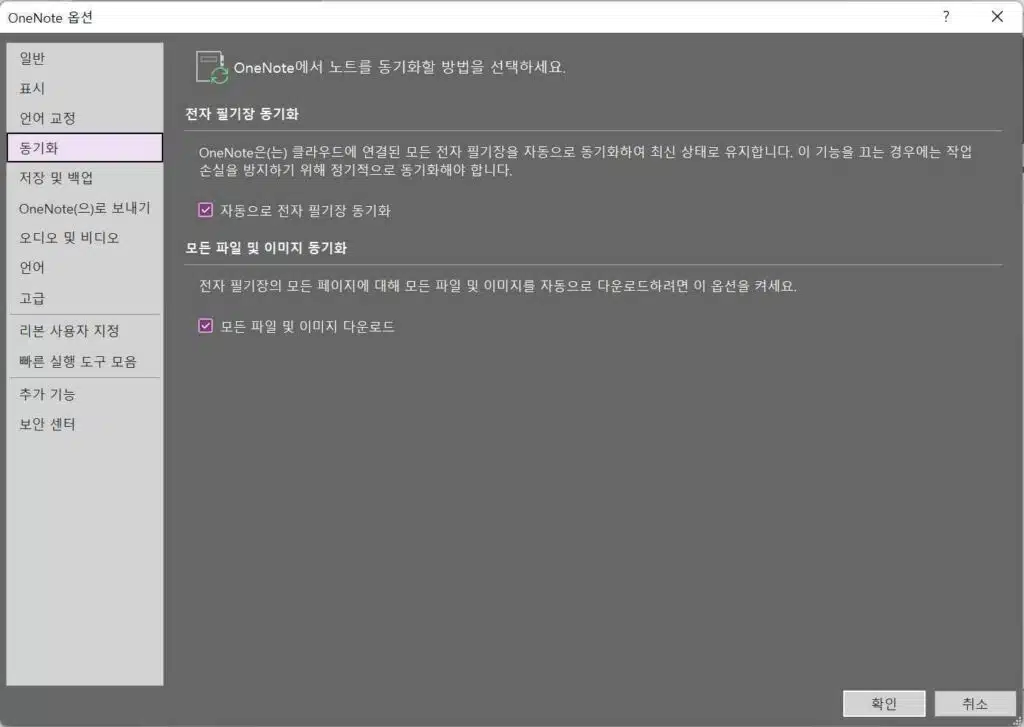
Task: Click the notebook sync icon in header
Action: (212, 67)
